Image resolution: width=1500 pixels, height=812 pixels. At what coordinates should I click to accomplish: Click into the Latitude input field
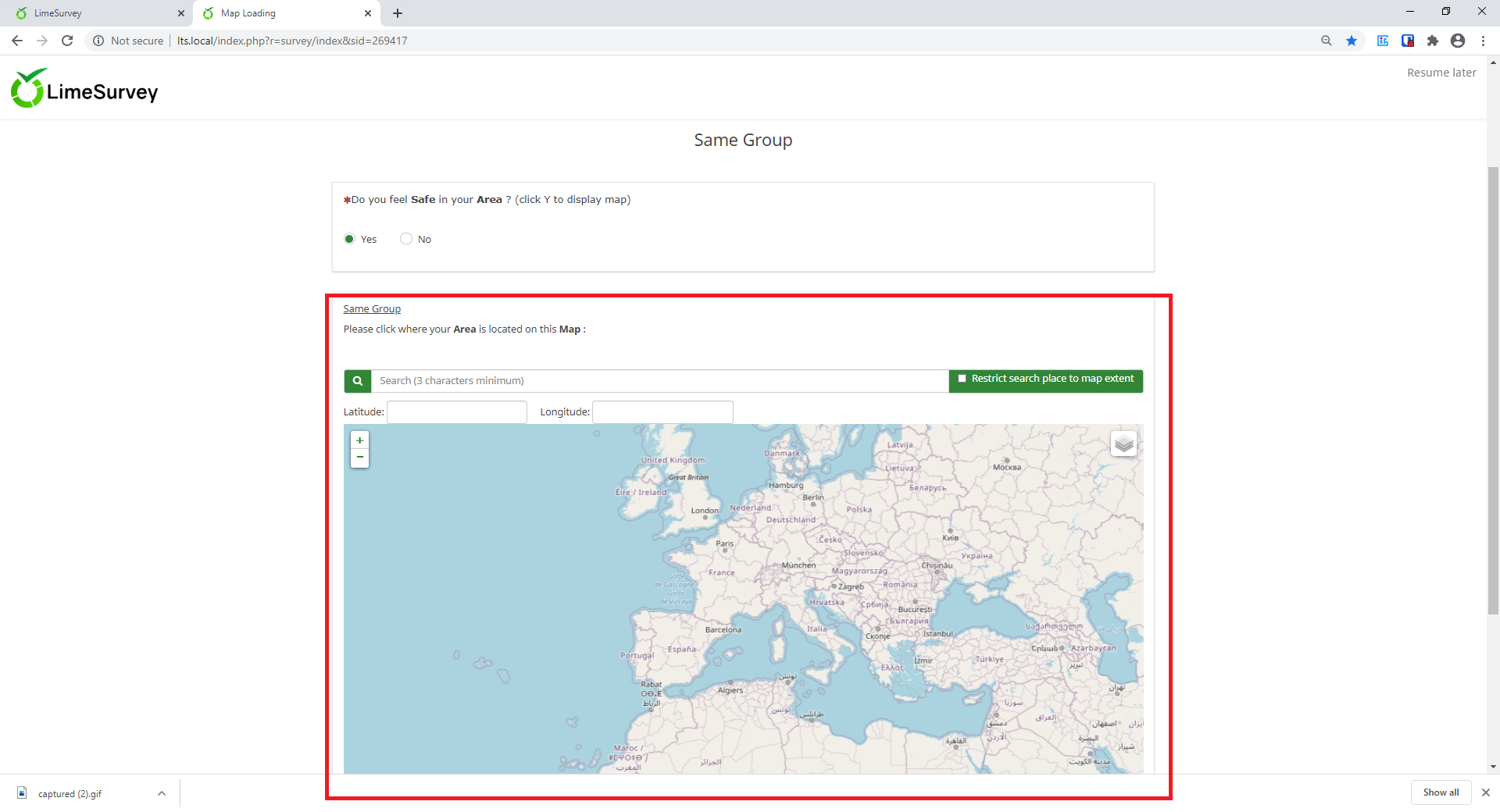457,412
